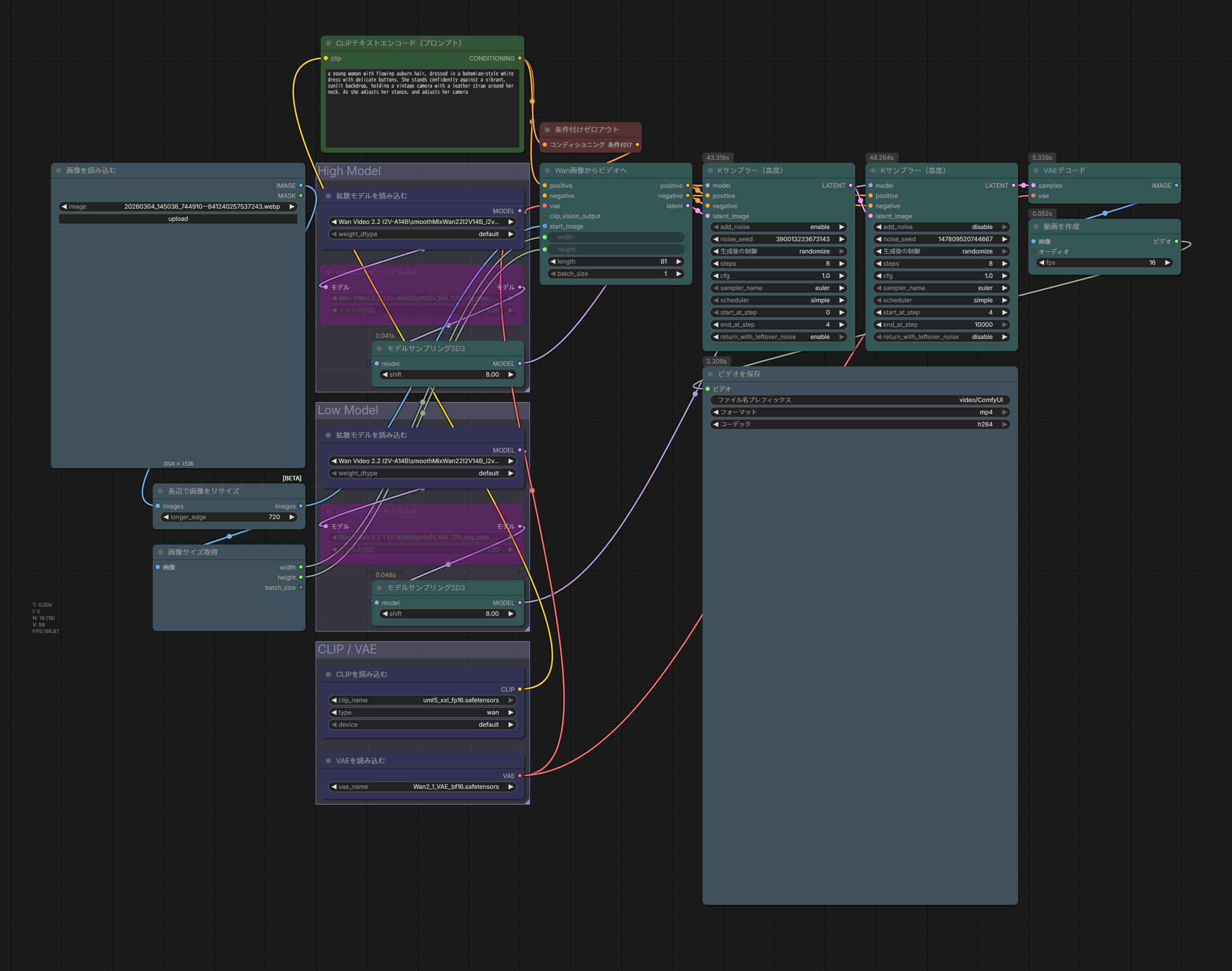Toggle add_noise disable on second Kサンプラー
This screenshot has height=971, width=1232.
click(x=941, y=227)
